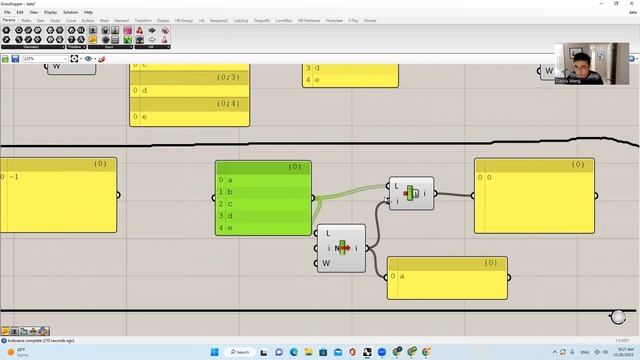
Task: Switch to the Sets tab
Action: [x=41, y=20]
